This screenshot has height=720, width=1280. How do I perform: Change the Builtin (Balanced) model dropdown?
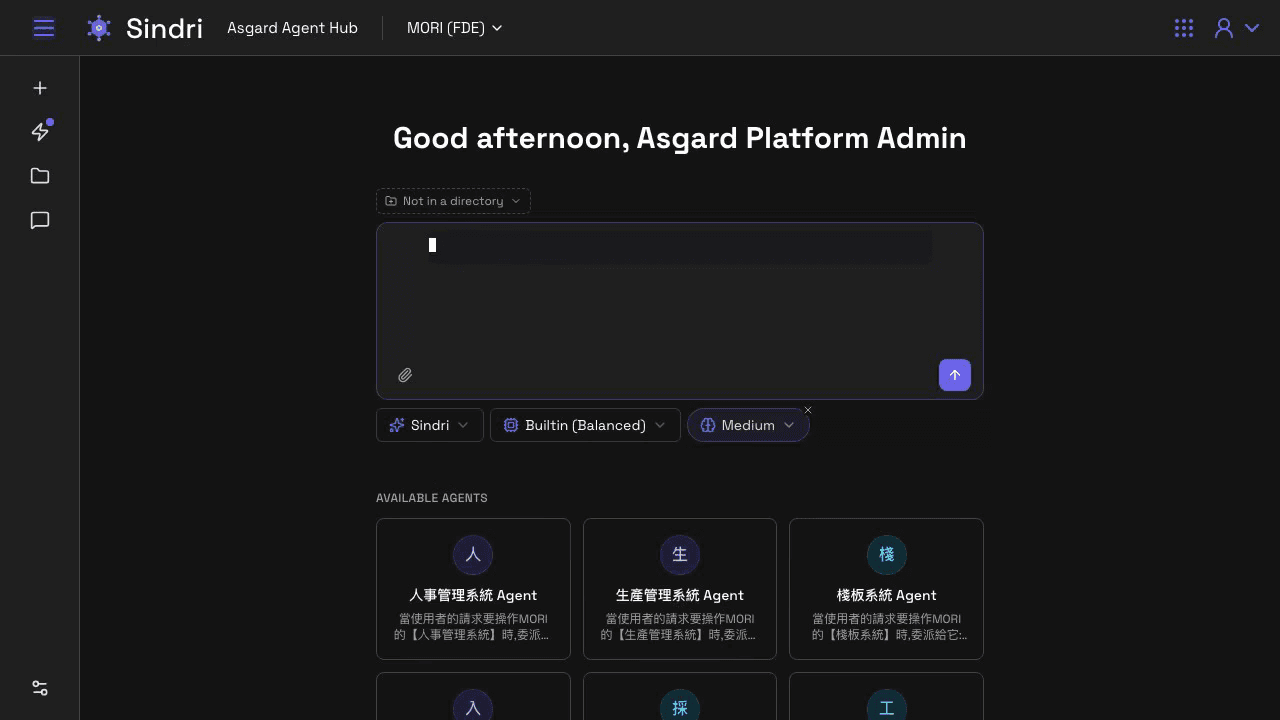click(x=585, y=425)
